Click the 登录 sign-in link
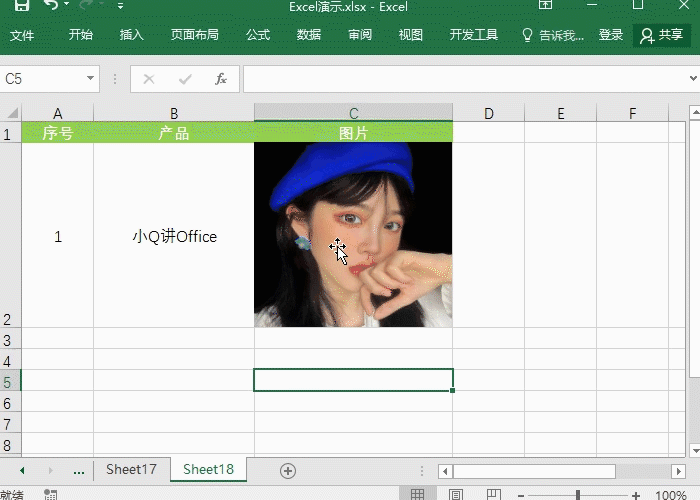This screenshot has height=500, width=700. [611, 35]
